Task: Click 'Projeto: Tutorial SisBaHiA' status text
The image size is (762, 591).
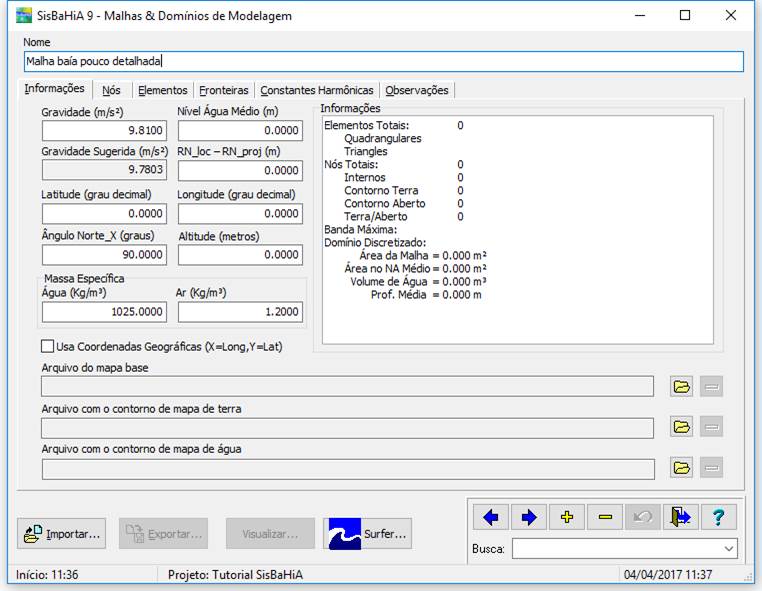Action: coord(235,575)
